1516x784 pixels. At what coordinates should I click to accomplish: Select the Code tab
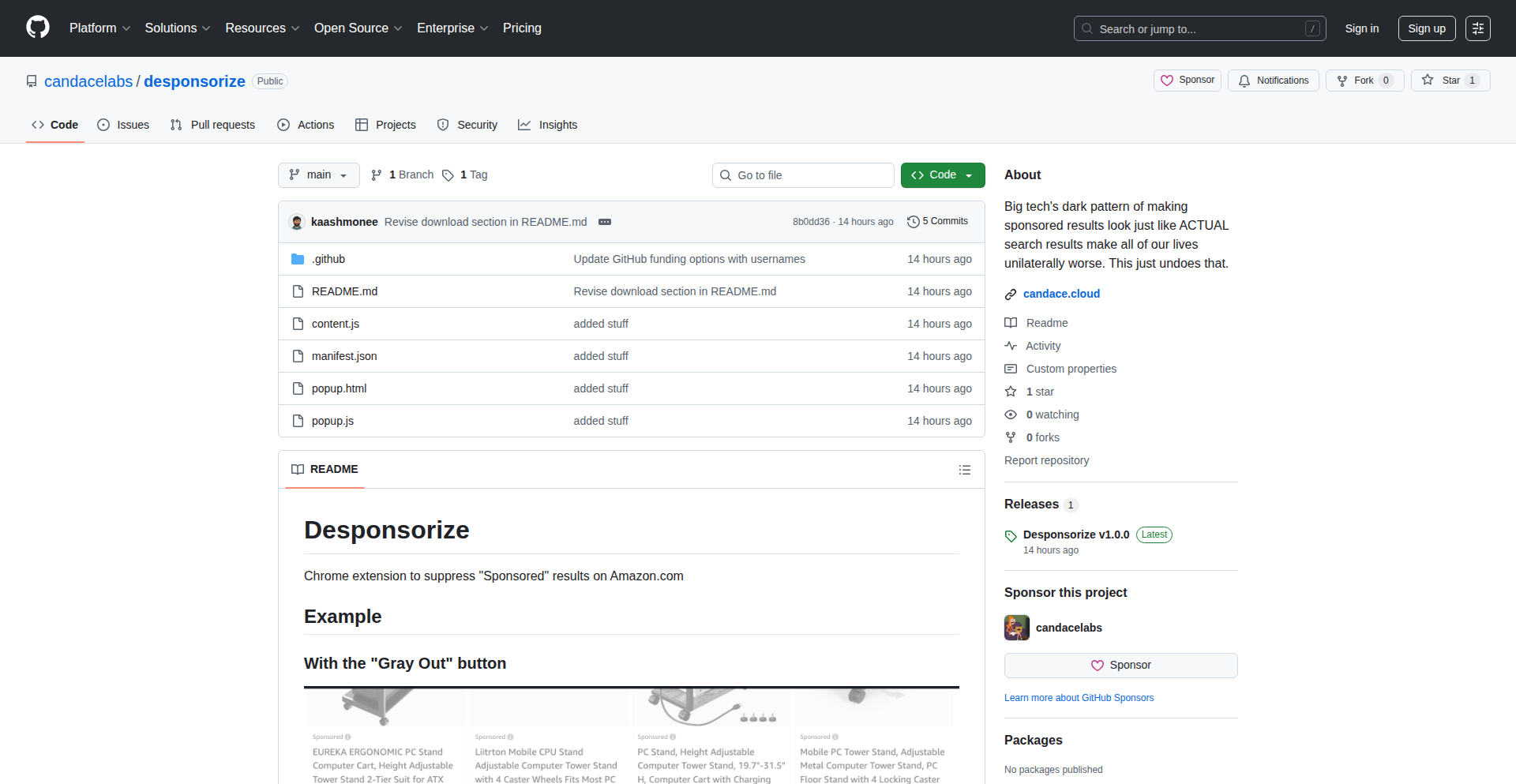coord(55,125)
